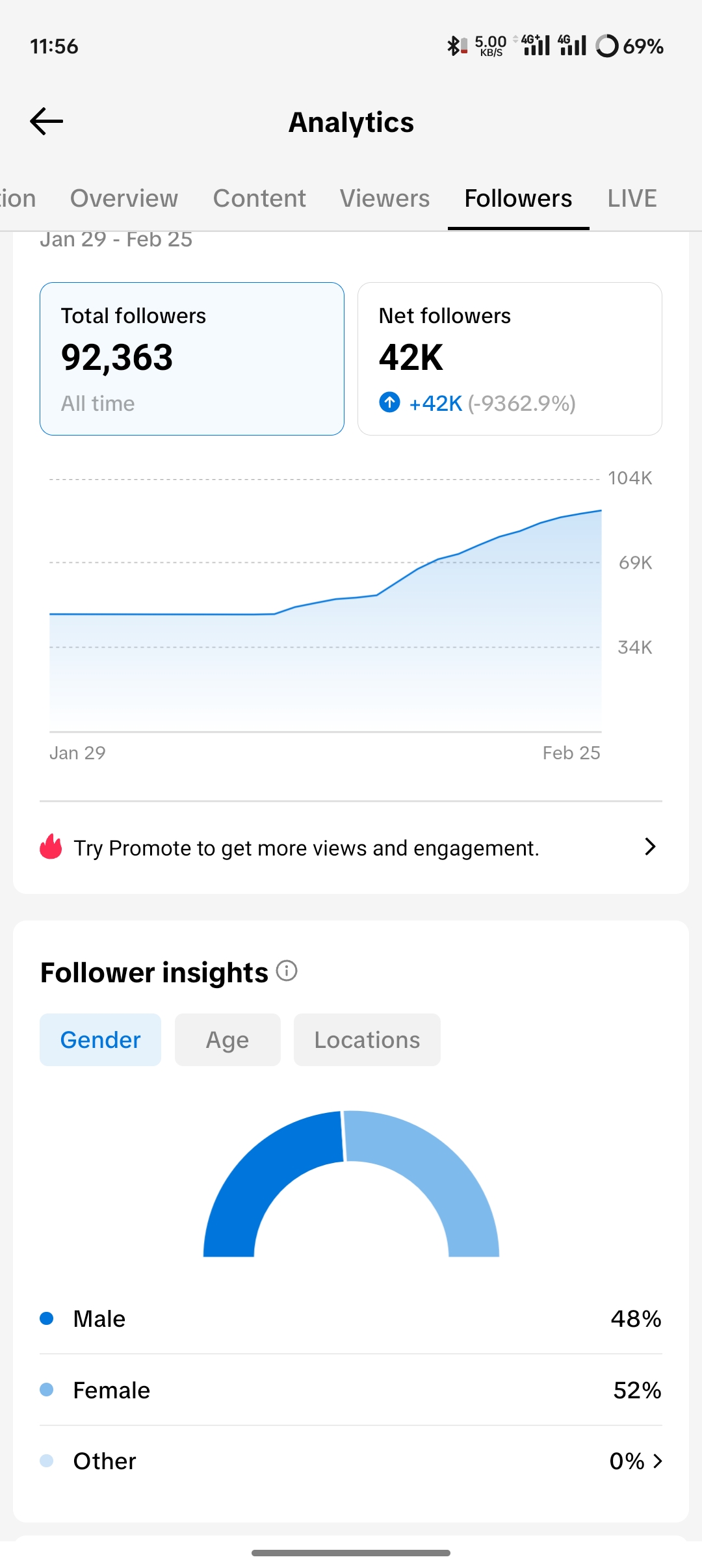
Task: Switch insights to Locations
Action: (x=367, y=1039)
